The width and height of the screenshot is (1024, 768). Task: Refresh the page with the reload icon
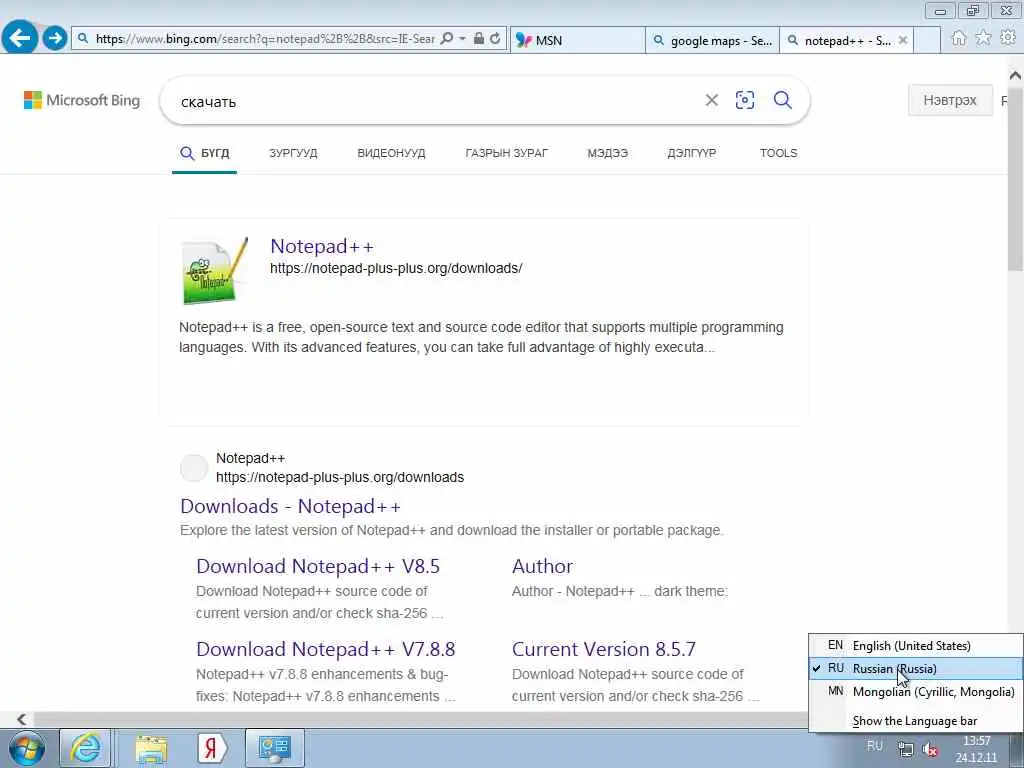coord(496,39)
